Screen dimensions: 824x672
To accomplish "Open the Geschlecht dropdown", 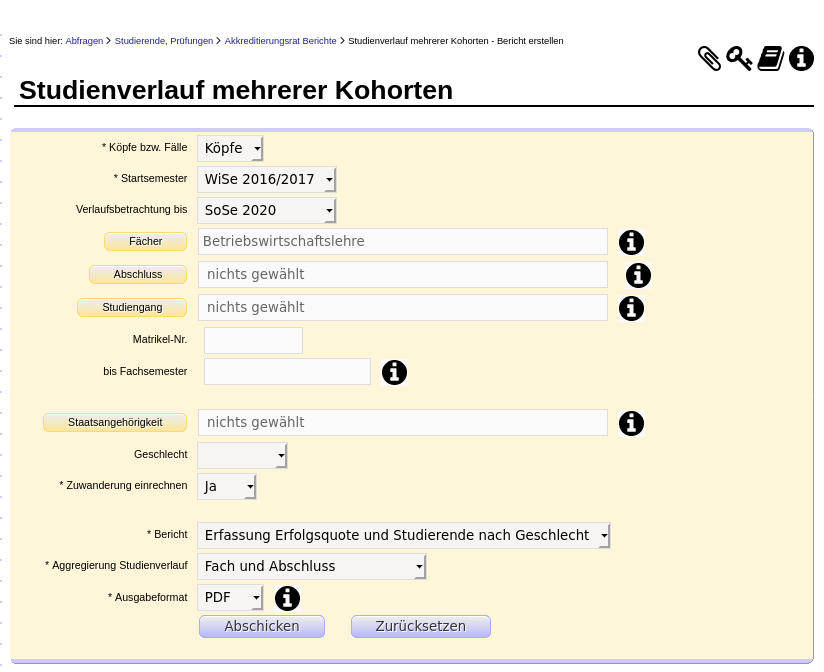I will (x=242, y=456).
